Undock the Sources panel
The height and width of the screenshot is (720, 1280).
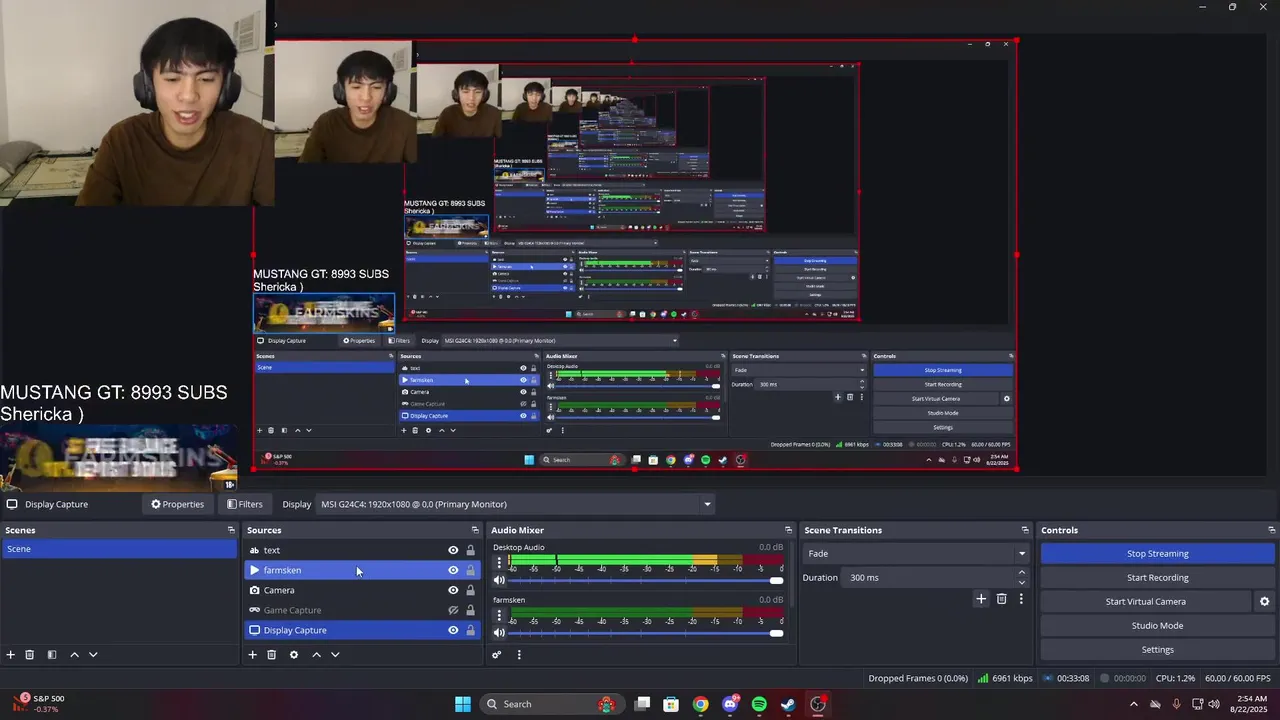pyautogui.click(x=475, y=530)
